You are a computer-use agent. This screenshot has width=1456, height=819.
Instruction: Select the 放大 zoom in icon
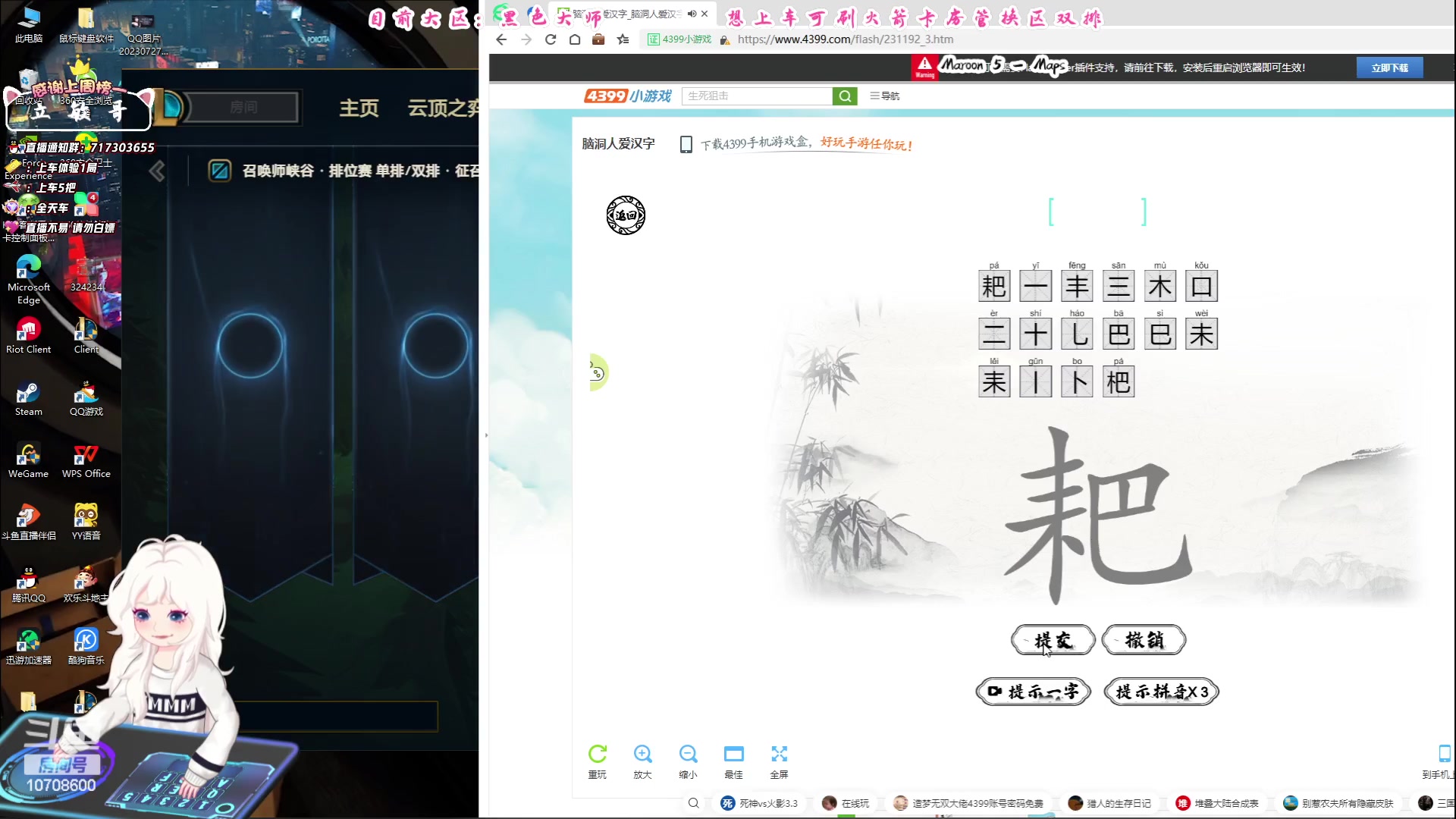[643, 754]
